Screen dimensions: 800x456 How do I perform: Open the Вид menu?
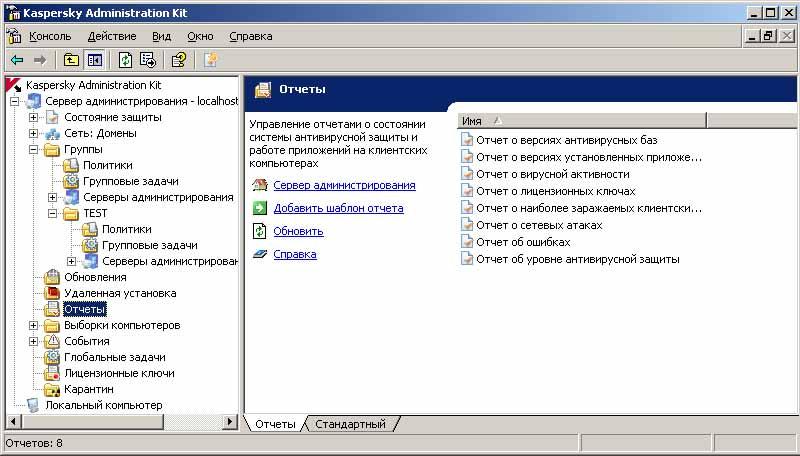(x=161, y=36)
